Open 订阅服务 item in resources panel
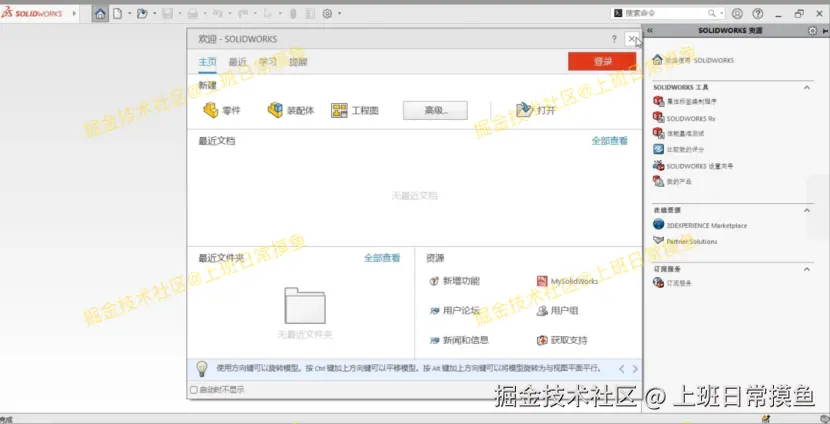 tap(672, 283)
